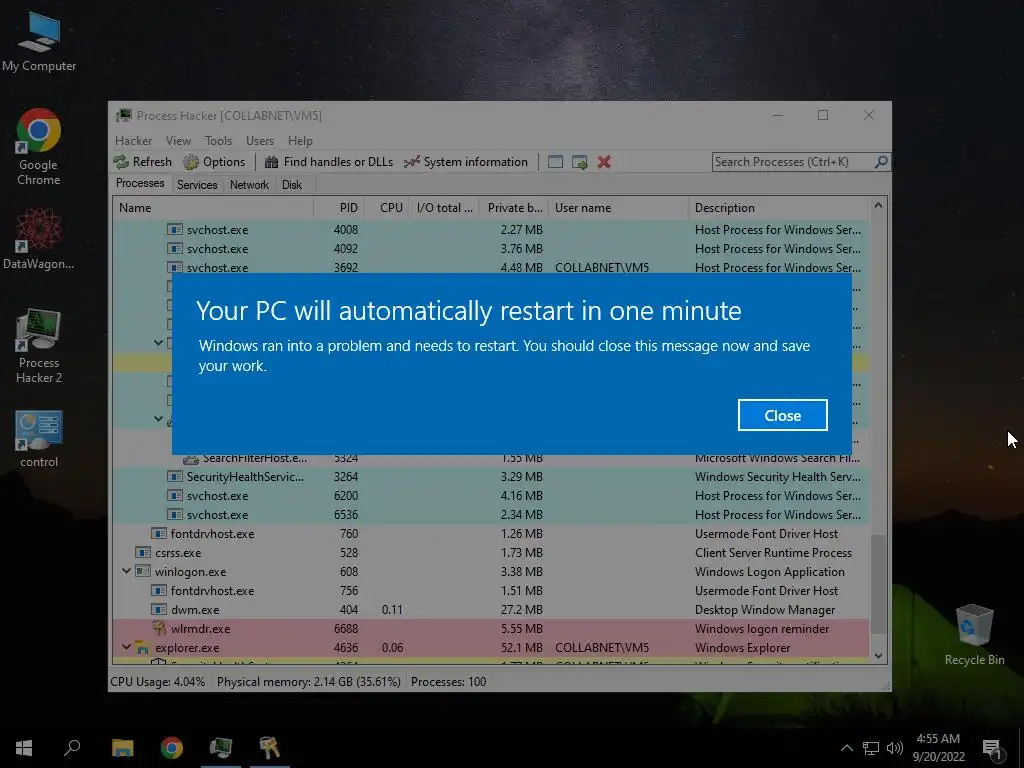Switch to the Processes tab

pos(140,184)
